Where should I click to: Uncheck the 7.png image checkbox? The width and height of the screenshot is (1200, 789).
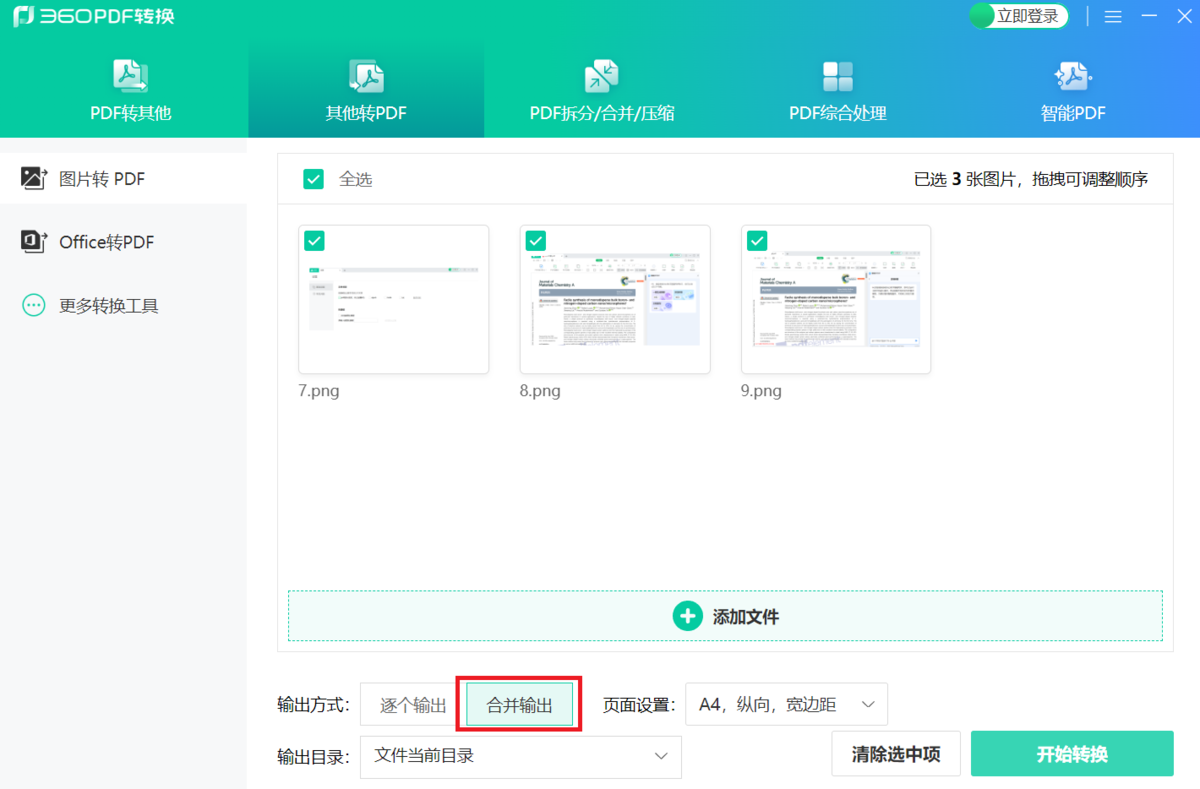pos(314,241)
